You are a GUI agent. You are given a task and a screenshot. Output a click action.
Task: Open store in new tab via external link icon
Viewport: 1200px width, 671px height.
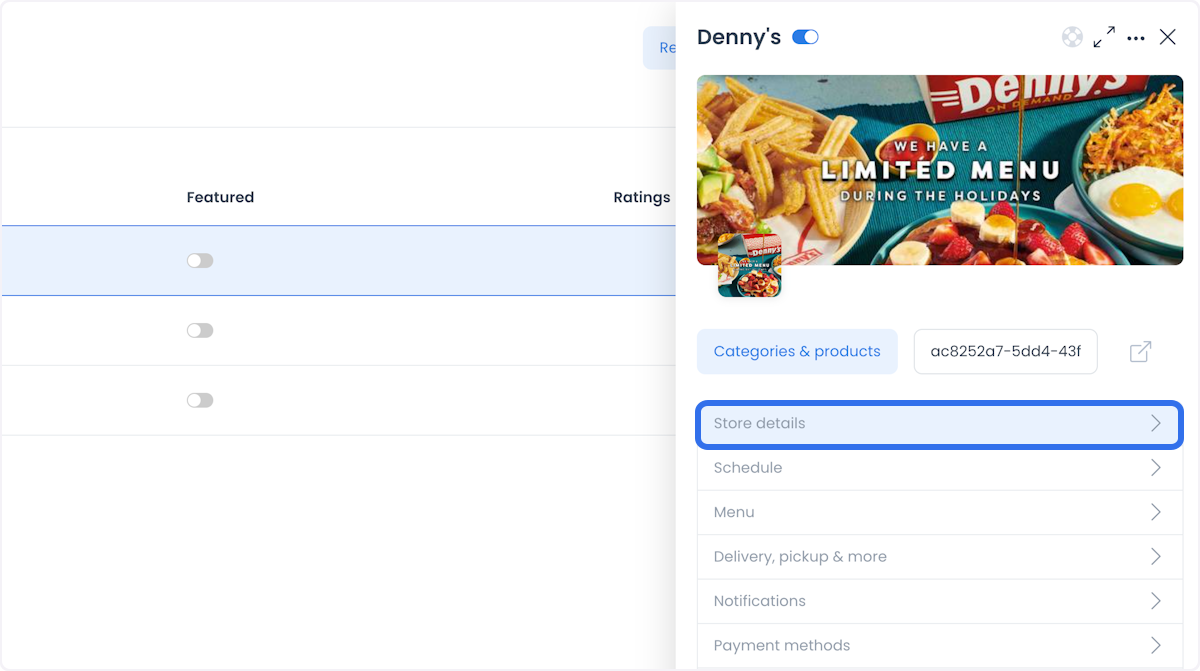[x=1140, y=352]
